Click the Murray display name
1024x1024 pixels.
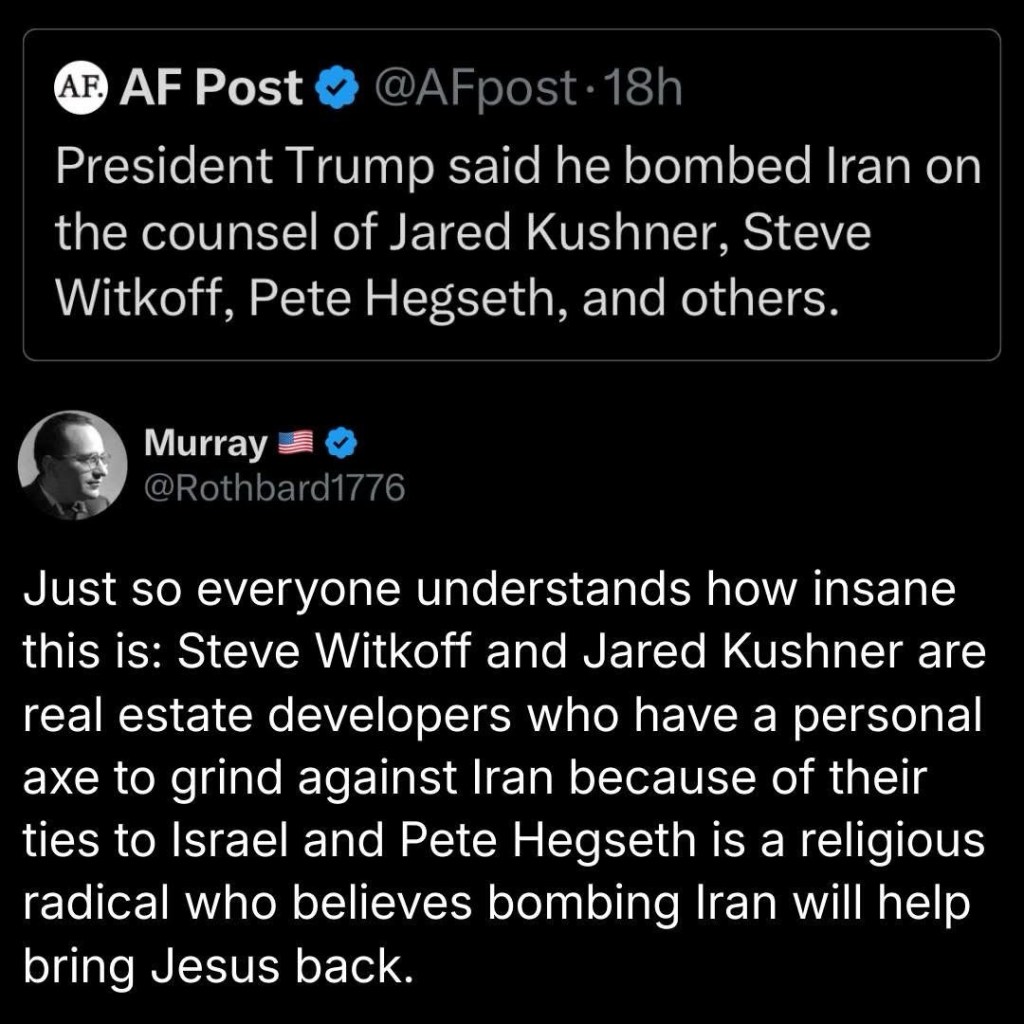(x=206, y=441)
